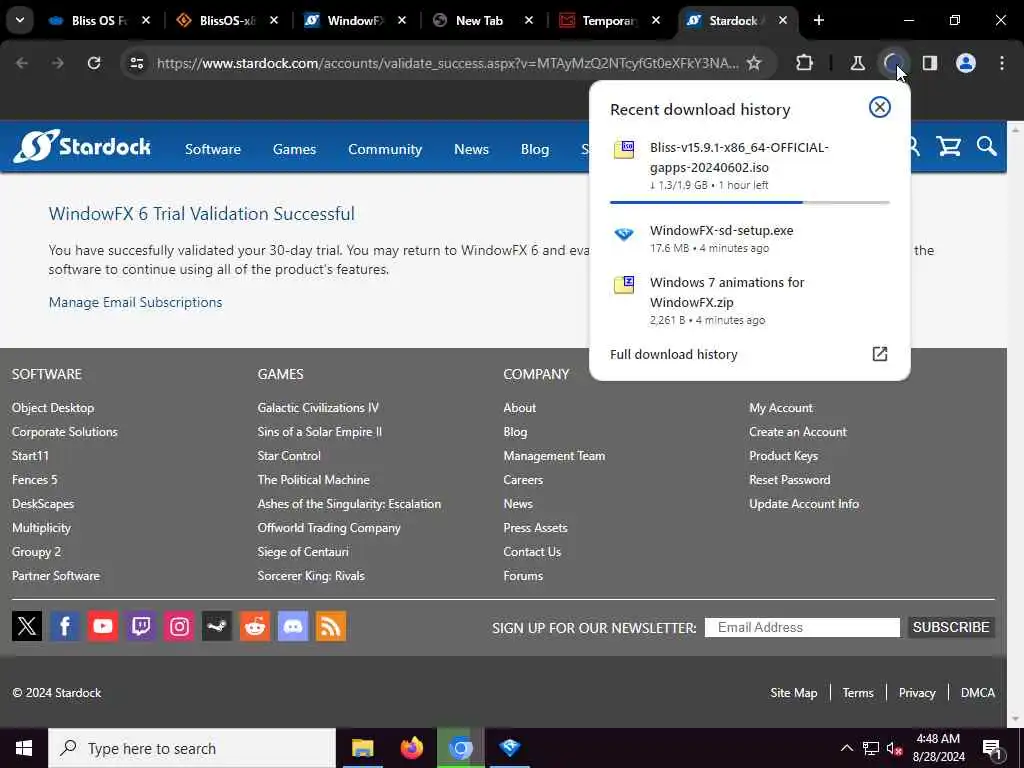Open Product Keys footer link

coord(784,456)
